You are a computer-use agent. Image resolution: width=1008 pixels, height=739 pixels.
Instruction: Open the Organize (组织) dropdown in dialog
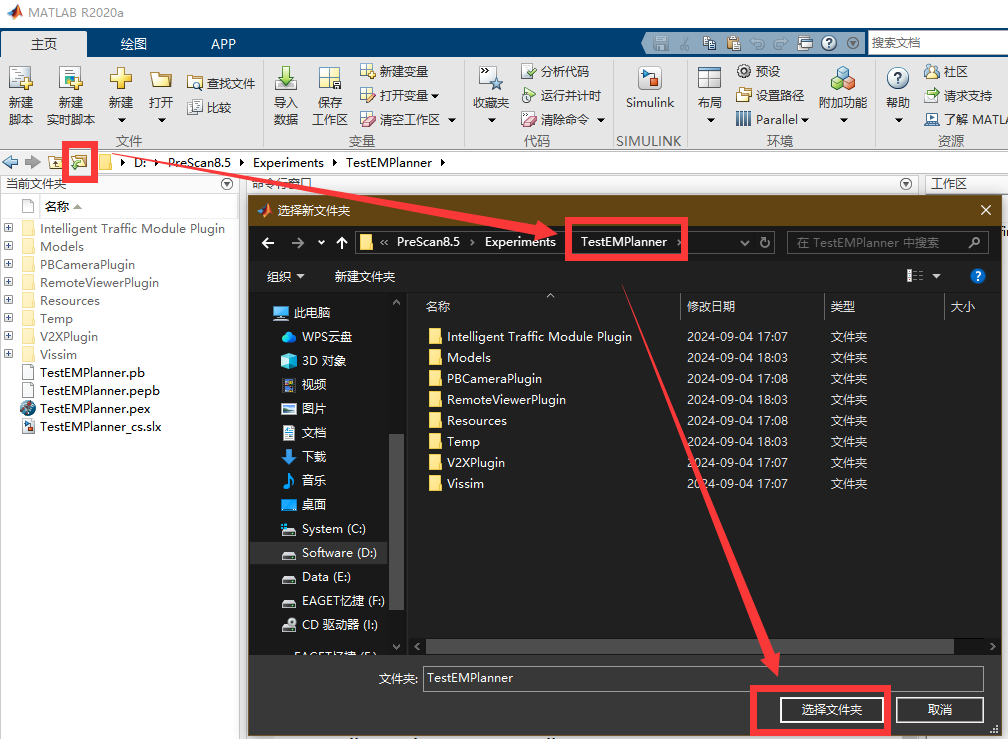tap(285, 276)
